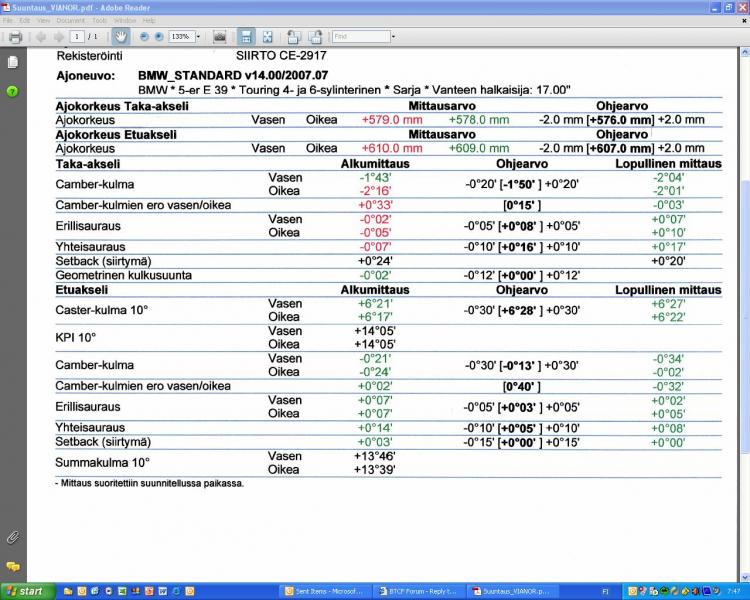
Task: Expand the Find options dropdown arrow
Action: click(393, 36)
